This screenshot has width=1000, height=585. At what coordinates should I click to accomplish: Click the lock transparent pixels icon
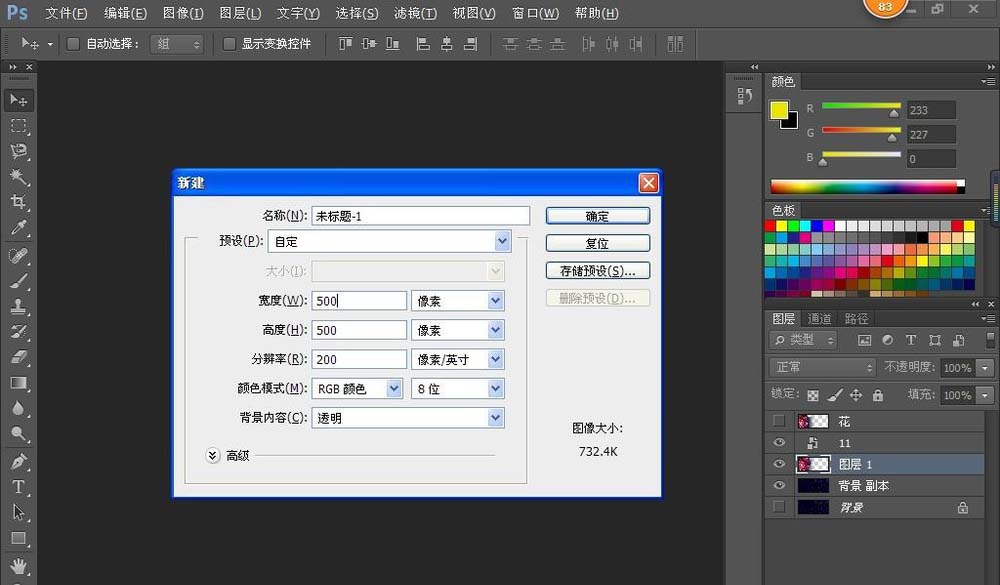point(813,395)
